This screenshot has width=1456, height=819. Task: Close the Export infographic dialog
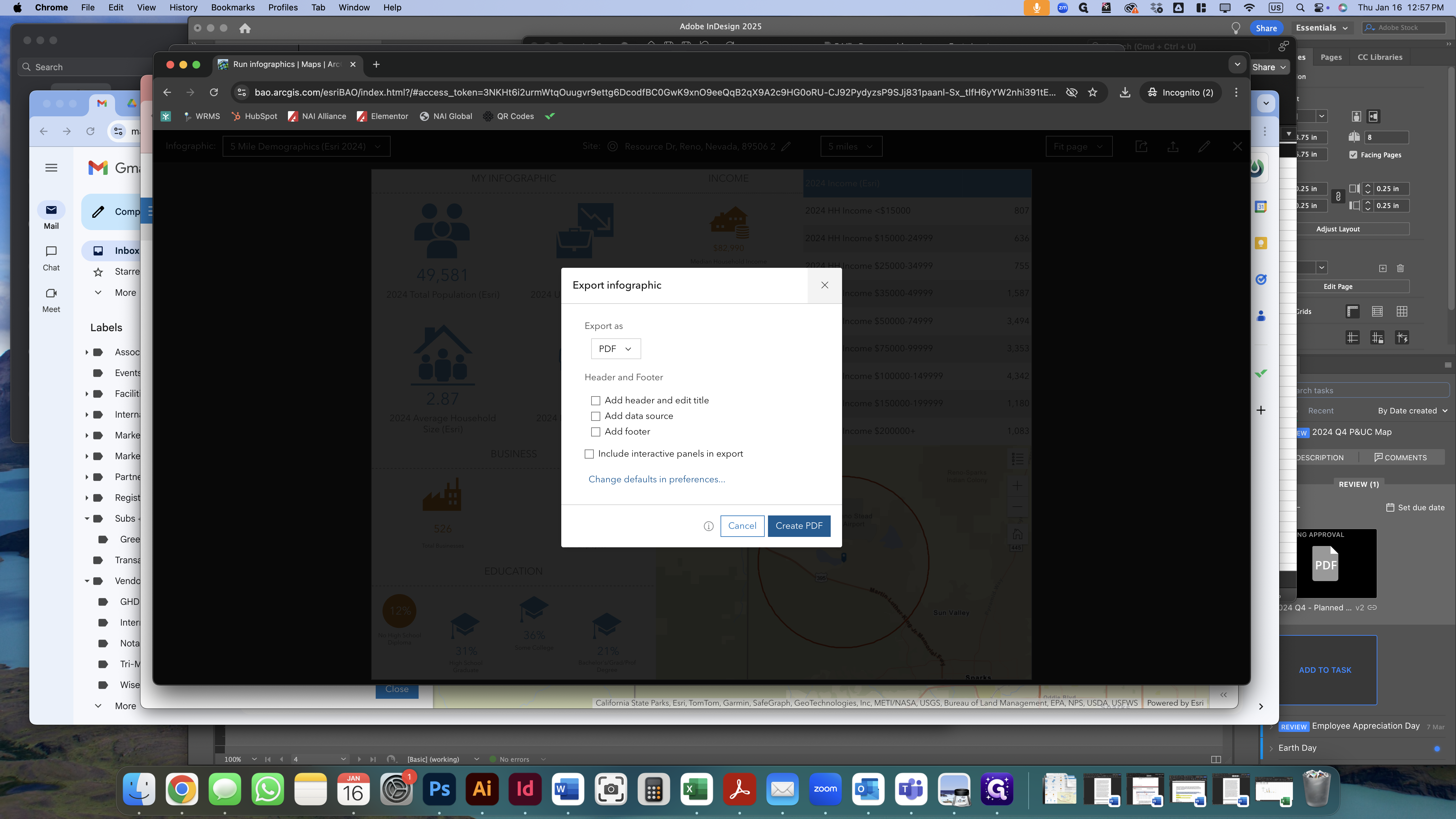coord(825,285)
